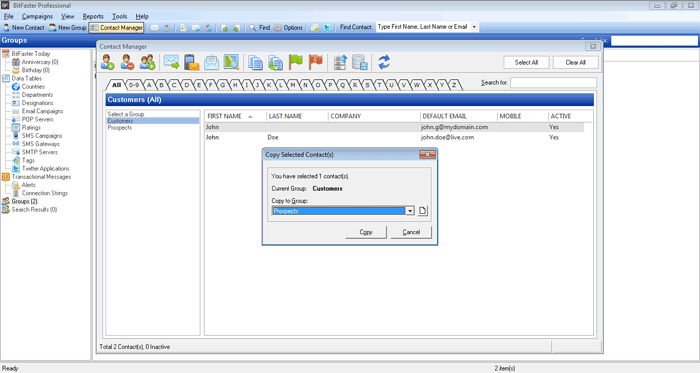Open the Copy to Group dropdown arrow
Image resolution: width=700 pixels, height=373 pixels.
pyautogui.click(x=410, y=211)
